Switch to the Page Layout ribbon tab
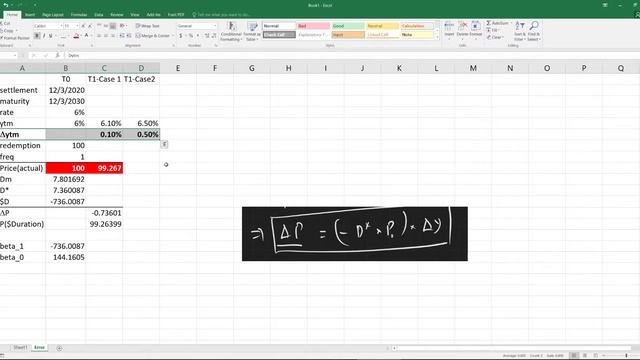640x360 pixels. (53, 15)
